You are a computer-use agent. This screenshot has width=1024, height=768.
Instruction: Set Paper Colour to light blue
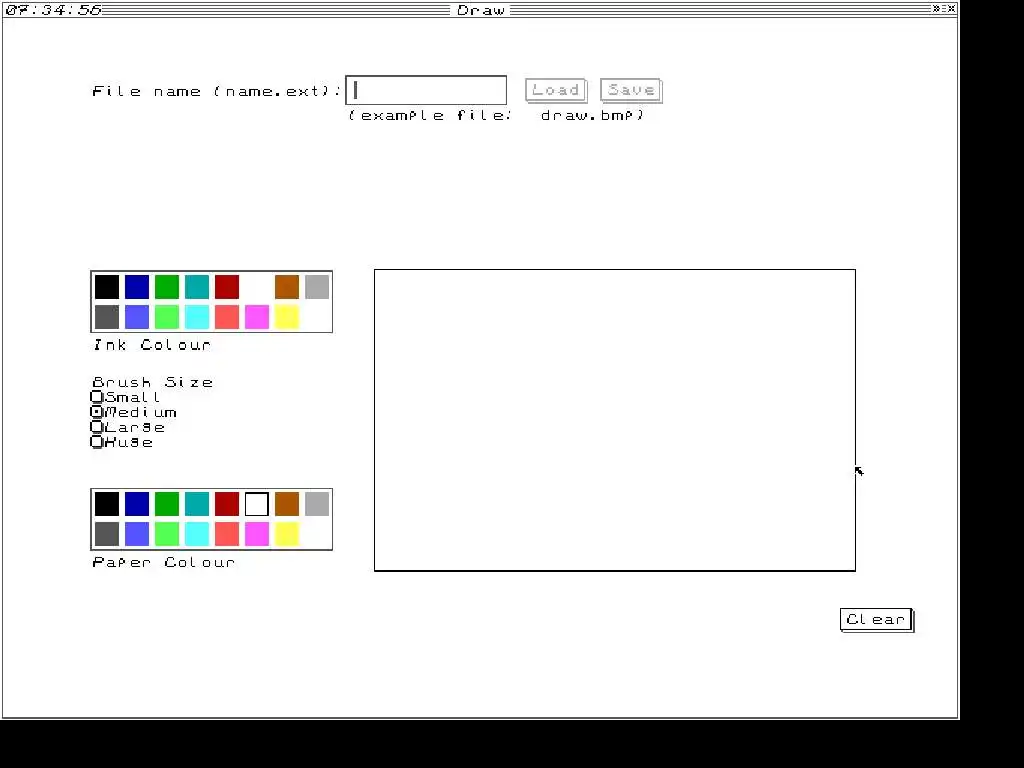point(137,534)
